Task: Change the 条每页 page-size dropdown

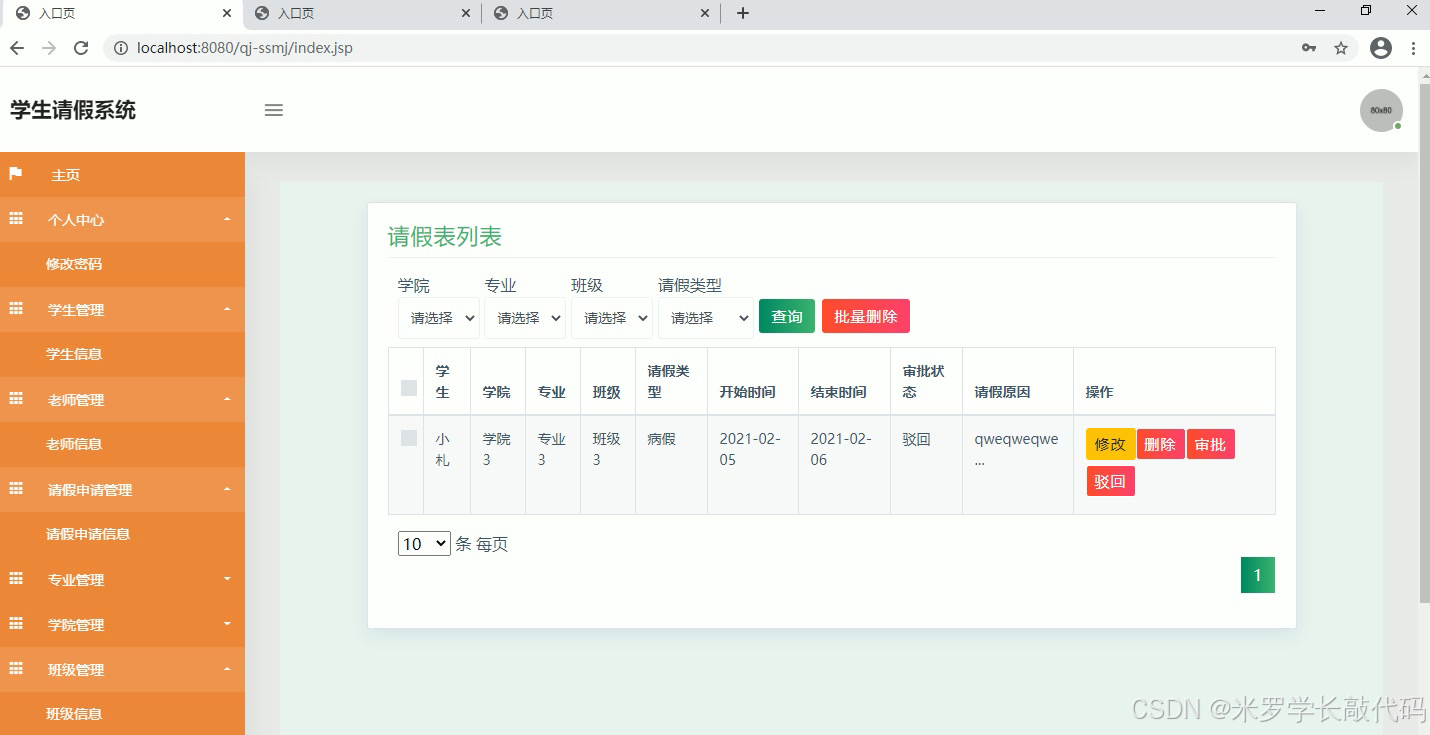Action: click(424, 543)
